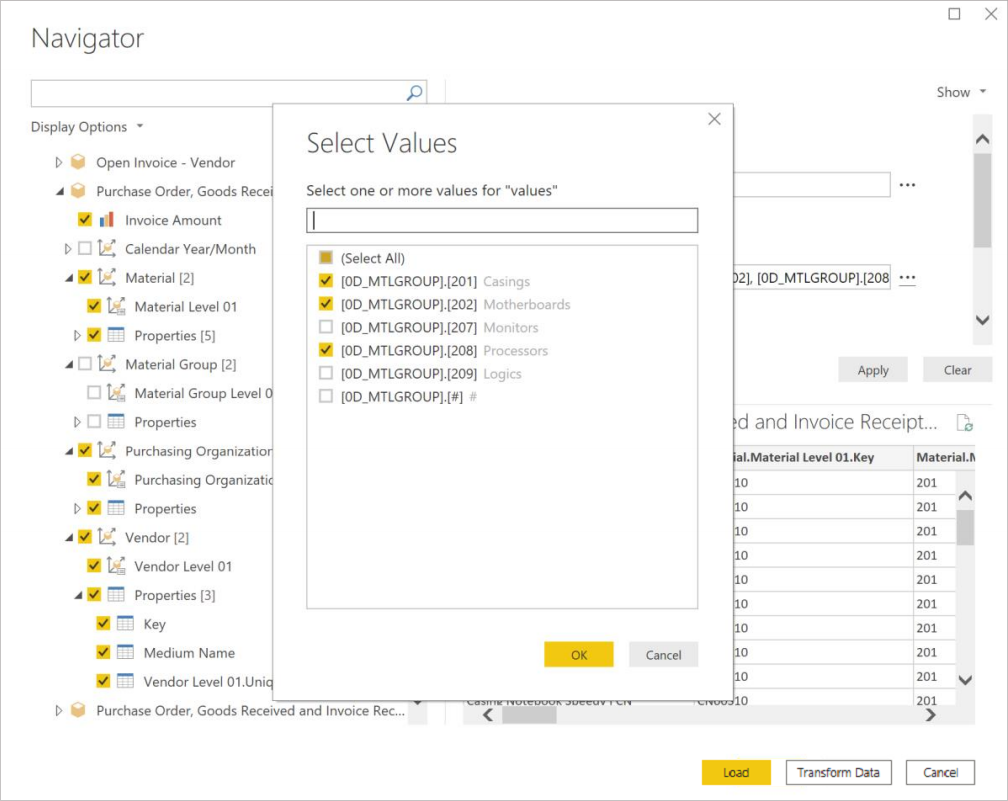The height and width of the screenshot is (801, 1008).
Task: Open the Display Options dropdown
Action: pyautogui.click(x=87, y=127)
